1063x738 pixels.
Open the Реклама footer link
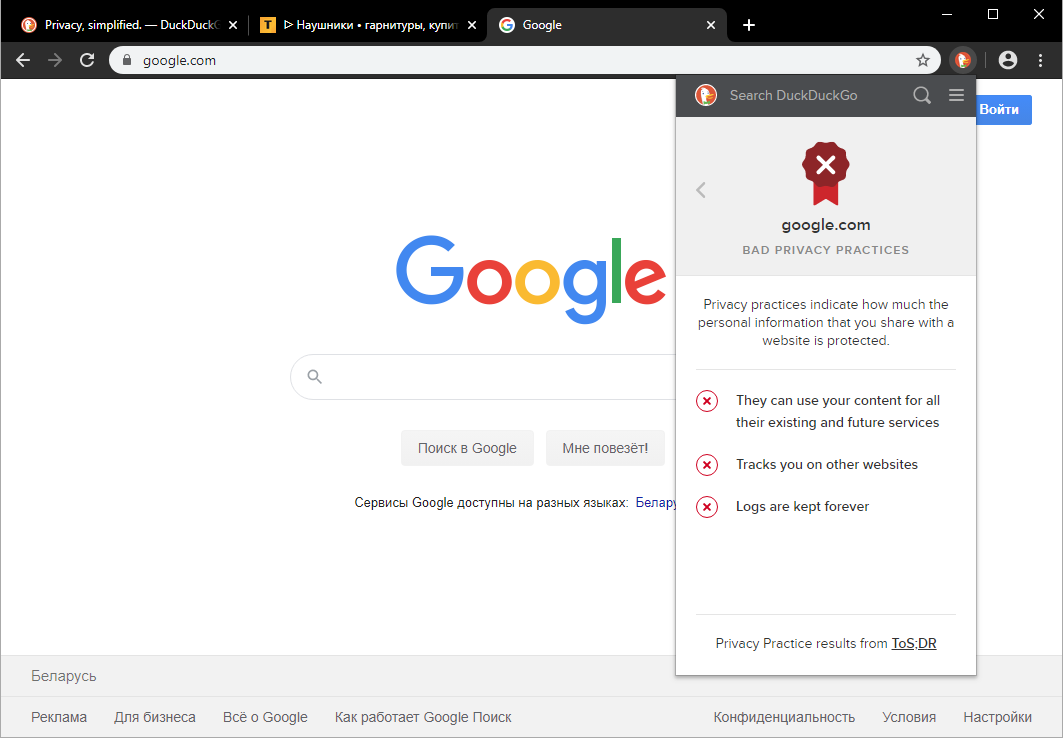coord(59,717)
